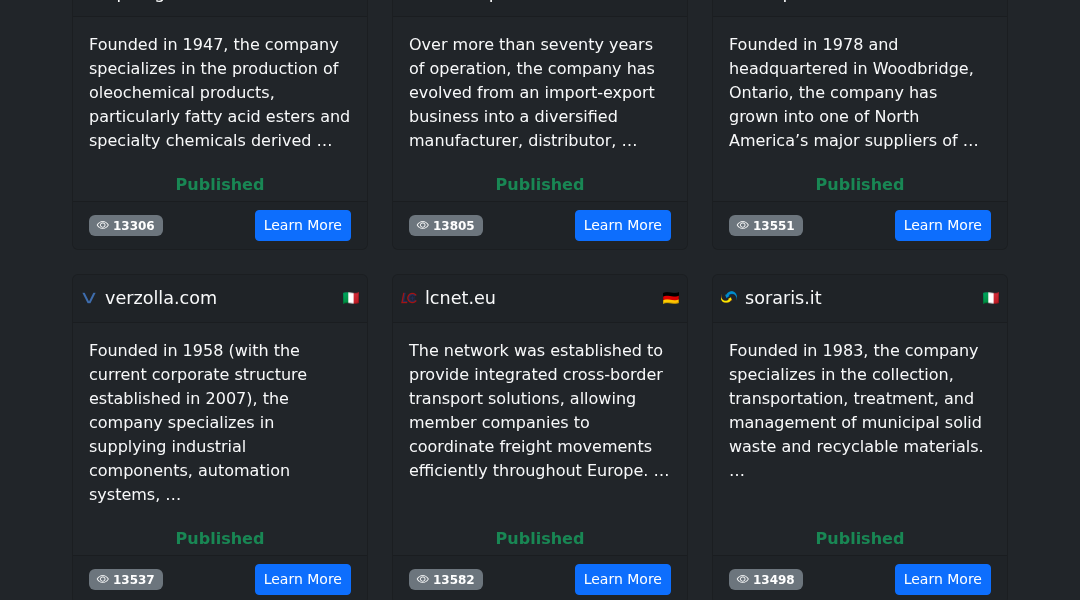The width and height of the screenshot is (1080, 600).
Task: Click Published status above 13551 views
Action: pos(860,185)
